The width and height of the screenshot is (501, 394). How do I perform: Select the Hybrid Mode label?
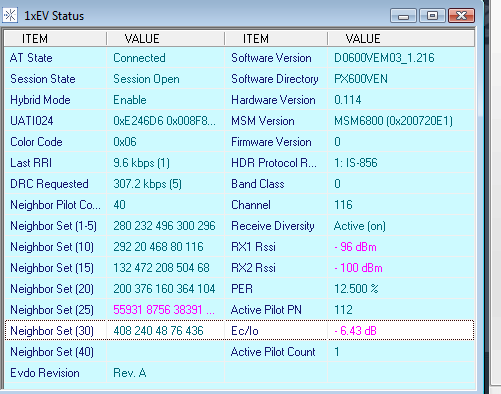[40, 100]
